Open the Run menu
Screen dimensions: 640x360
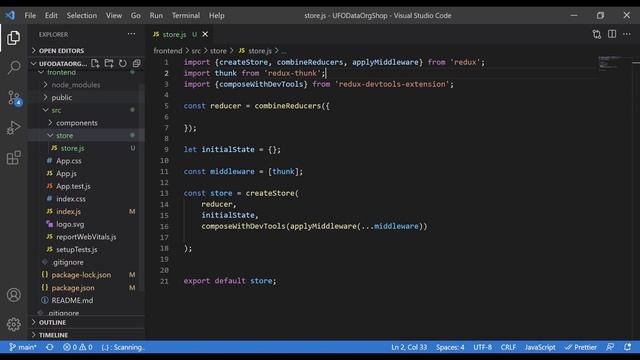(156, 16)
